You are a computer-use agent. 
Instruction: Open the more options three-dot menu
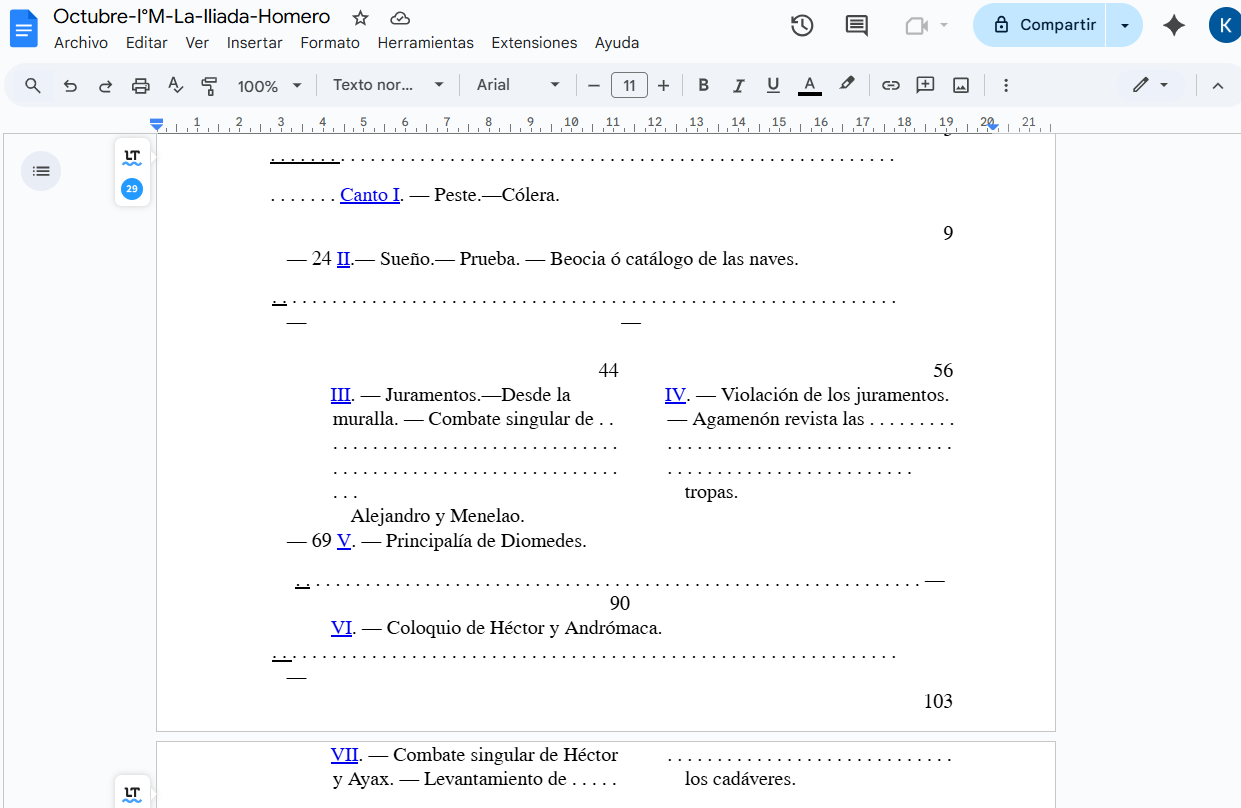(x=1006, y=85)
